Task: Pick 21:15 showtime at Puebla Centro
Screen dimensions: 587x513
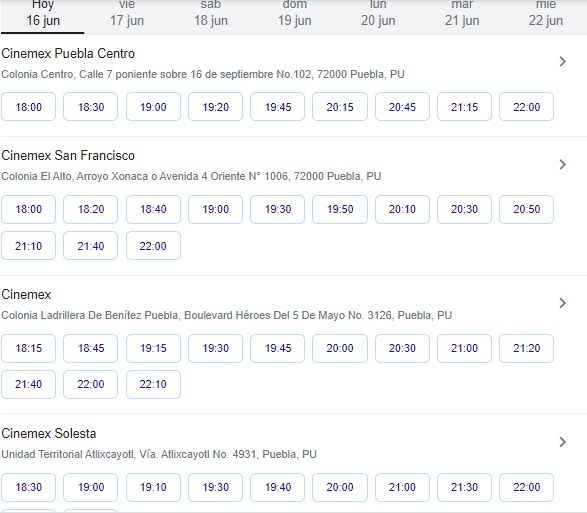Action: pos(464,107)
